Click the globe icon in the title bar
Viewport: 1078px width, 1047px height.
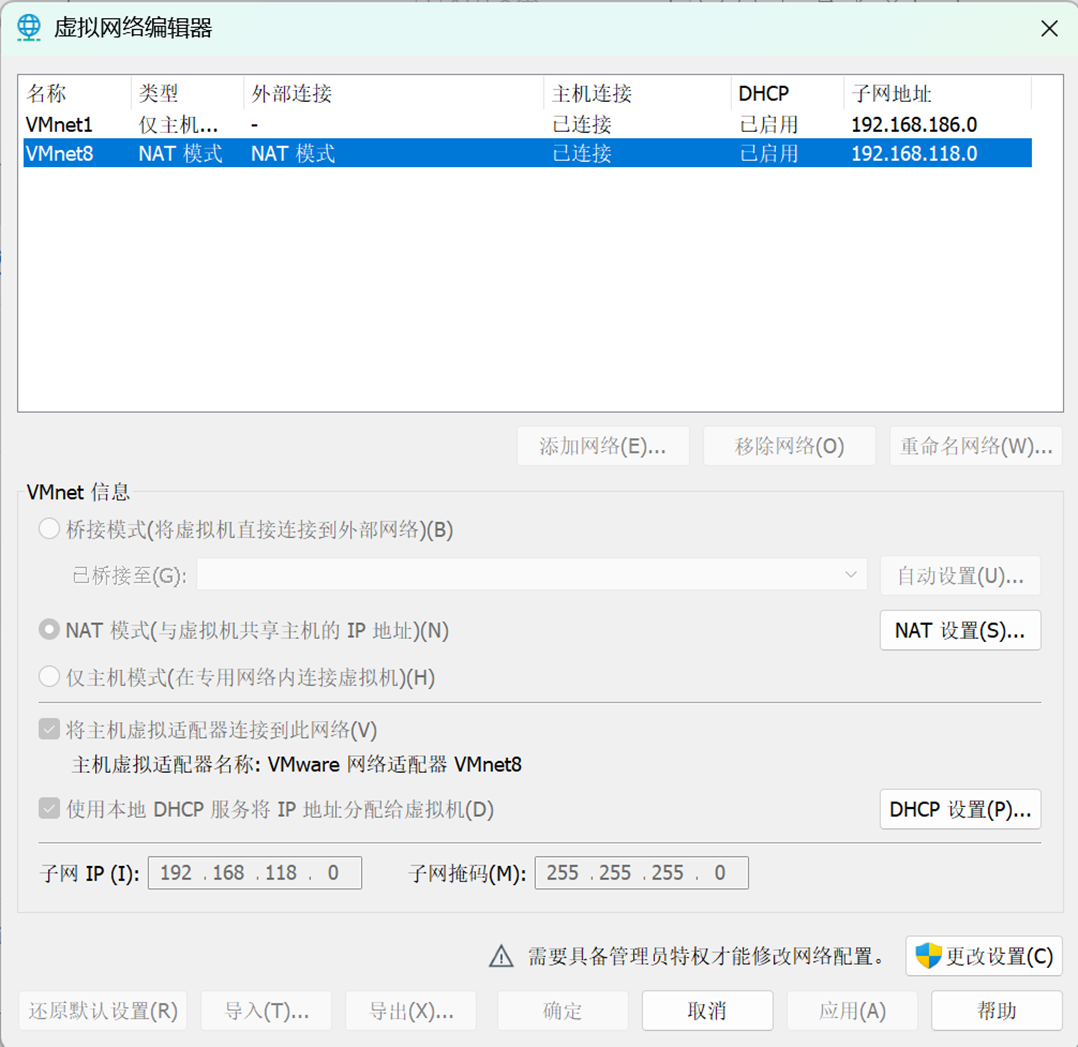[x=28, y=28]
